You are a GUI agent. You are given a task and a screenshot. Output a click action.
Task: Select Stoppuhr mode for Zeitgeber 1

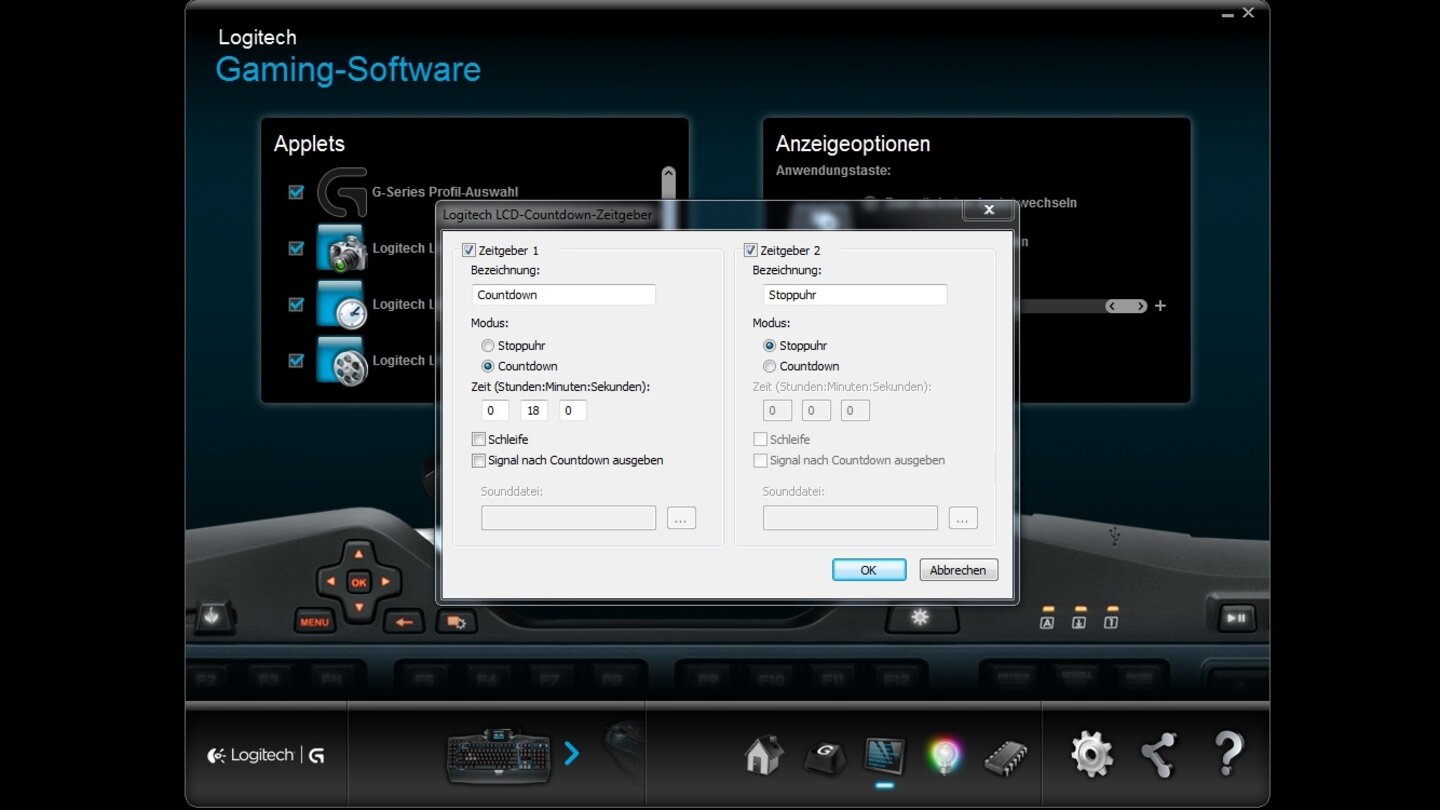[488, 346]
